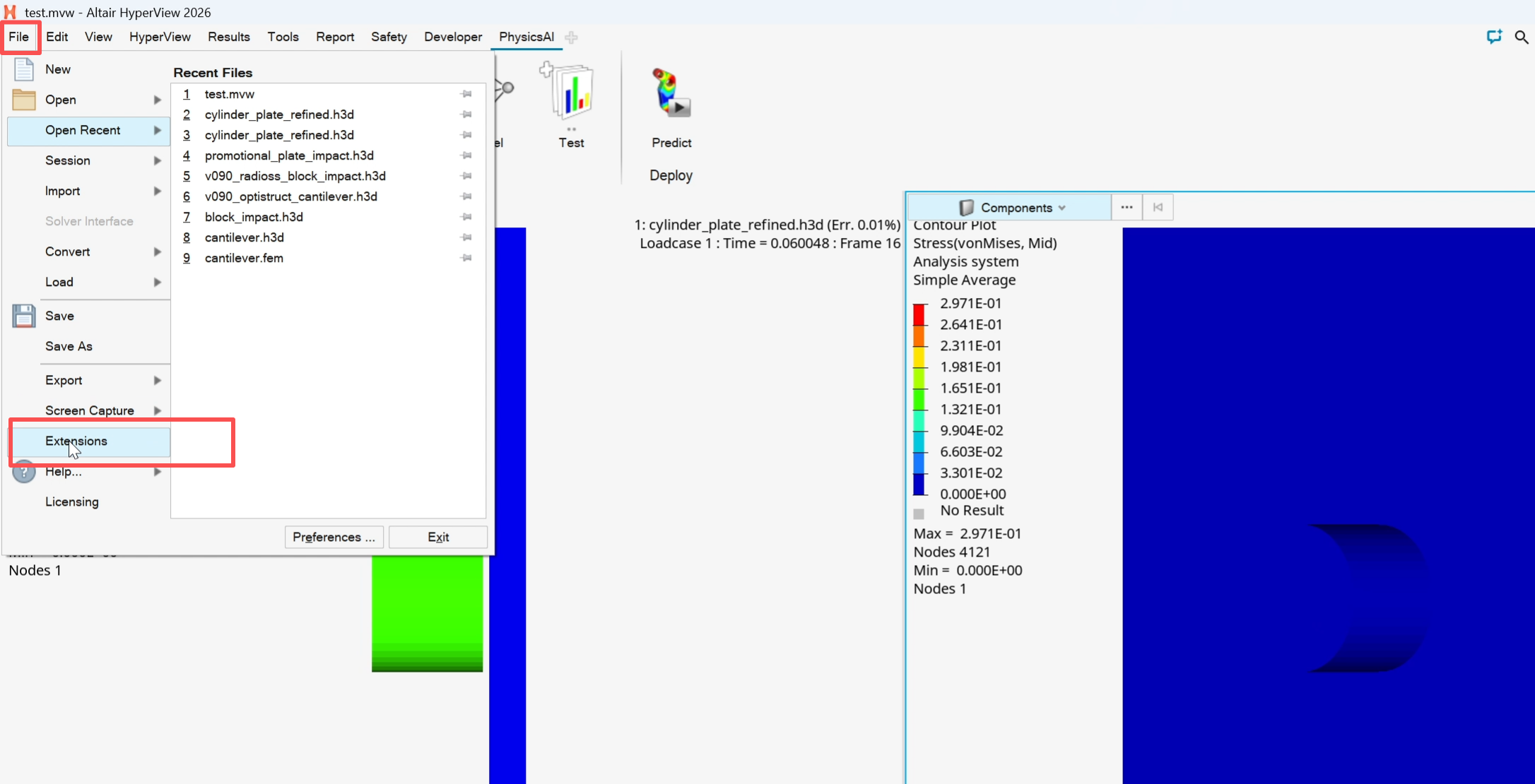Viewport: 1535px width, 784px height.
Task: Open the search magnifier icon
Action: click(x=1522, y=37)
